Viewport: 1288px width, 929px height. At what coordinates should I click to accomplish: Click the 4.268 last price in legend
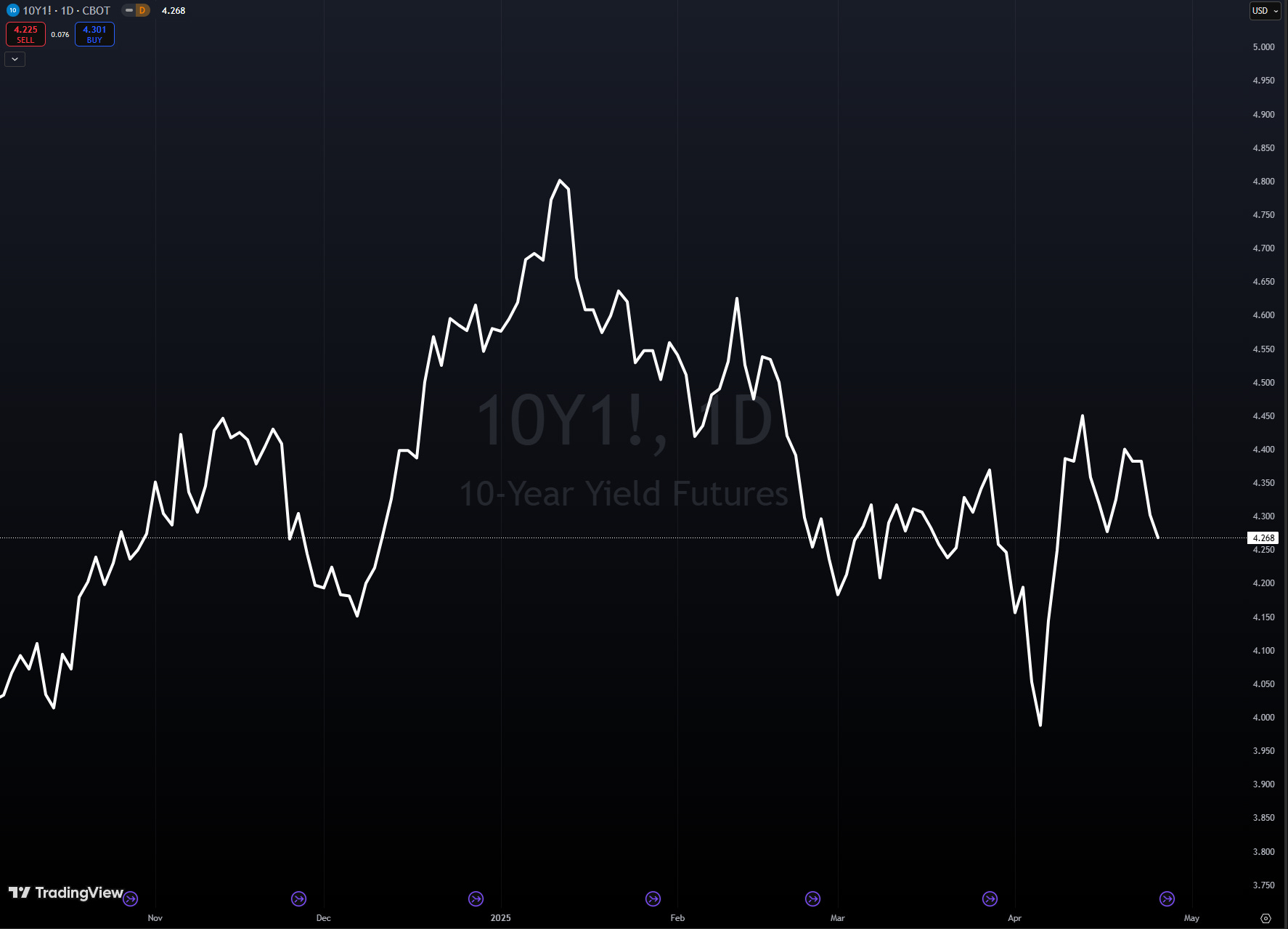click(x=174, y=10)
